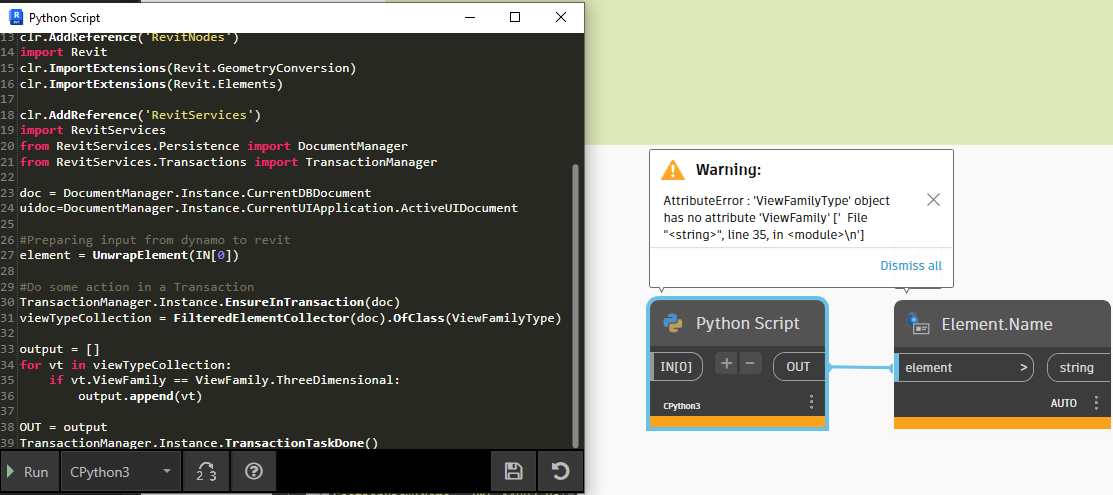
Task: Click the Revit icon in Python Script title bar
Action: [x=16, y=17]
